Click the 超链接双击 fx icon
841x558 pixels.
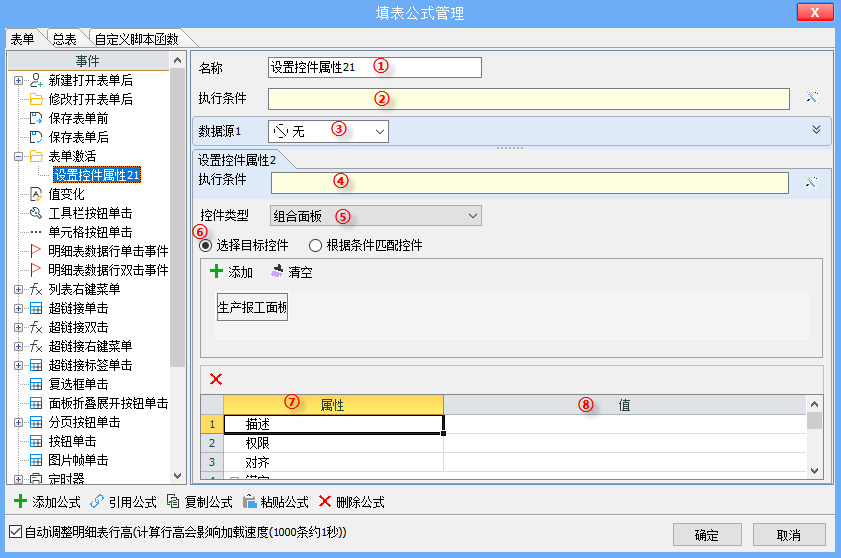tap(36, 327)
